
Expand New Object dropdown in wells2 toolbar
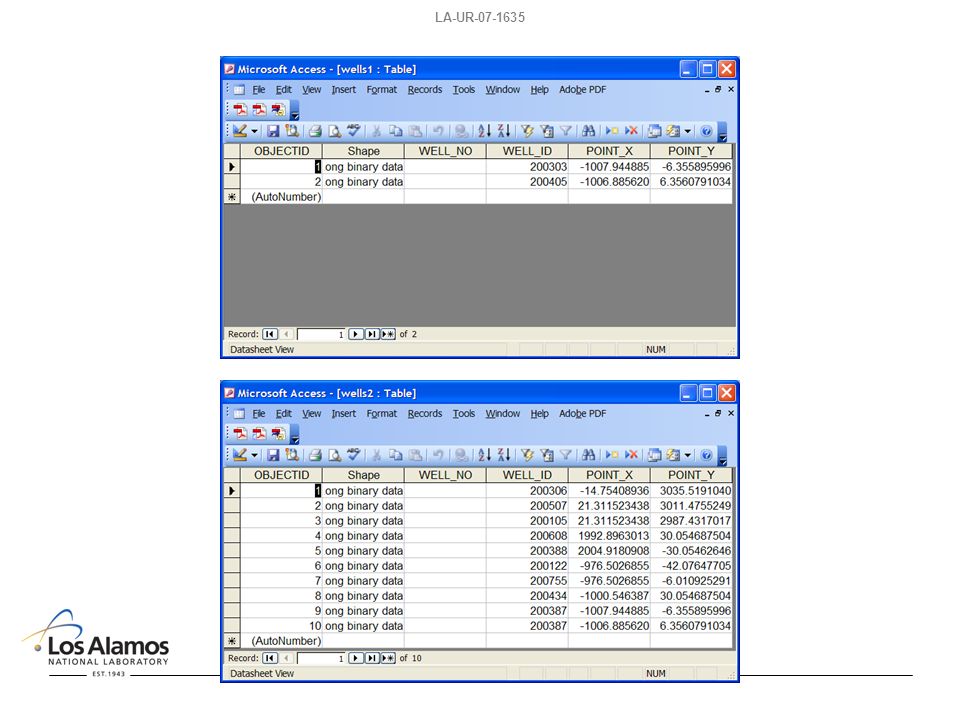tap(688, 455)
